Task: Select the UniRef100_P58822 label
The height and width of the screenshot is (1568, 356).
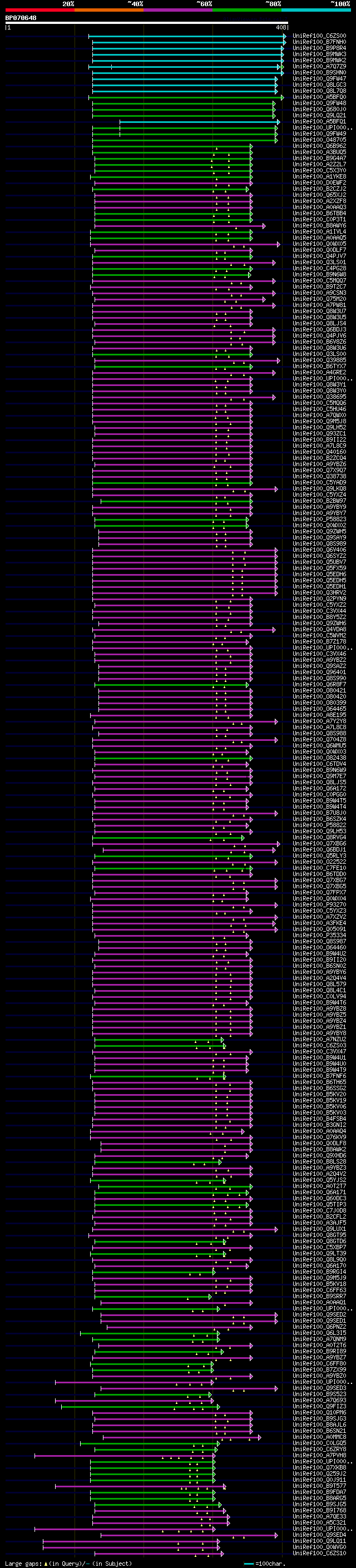Action: (319, 825)
